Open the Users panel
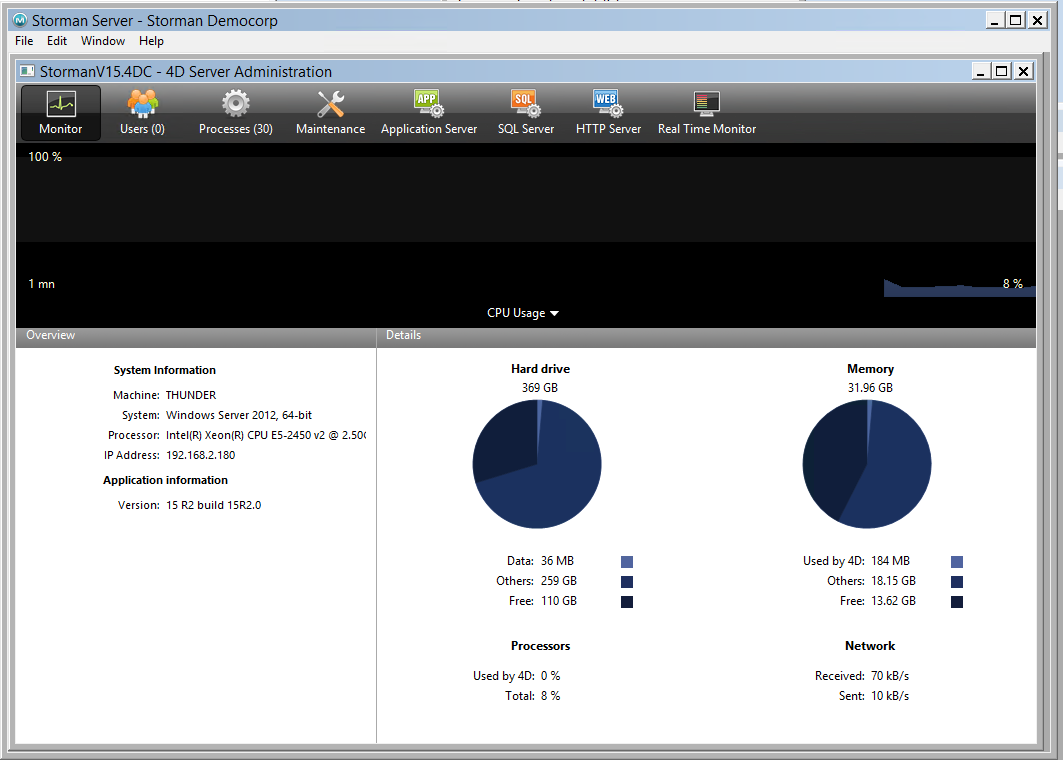1063x760 pixels. coord(142,104)
